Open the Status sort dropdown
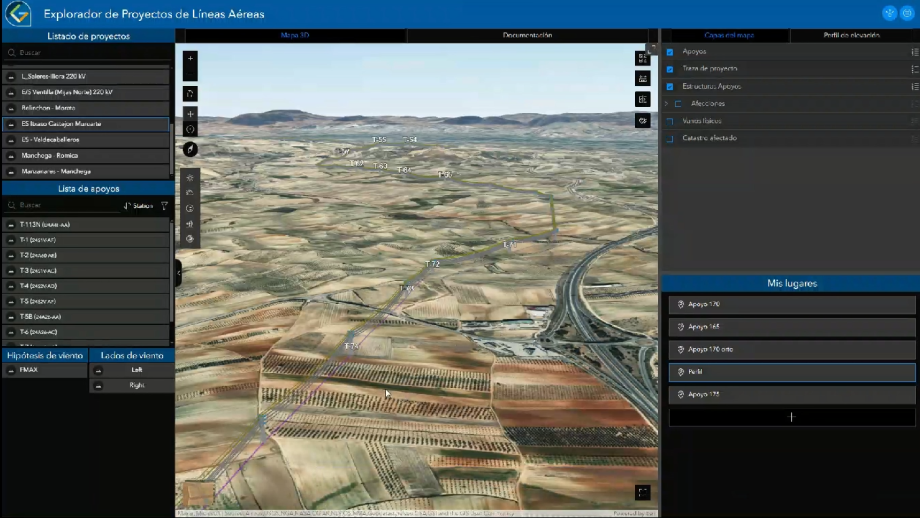920x518 pixels. (138, 206)
